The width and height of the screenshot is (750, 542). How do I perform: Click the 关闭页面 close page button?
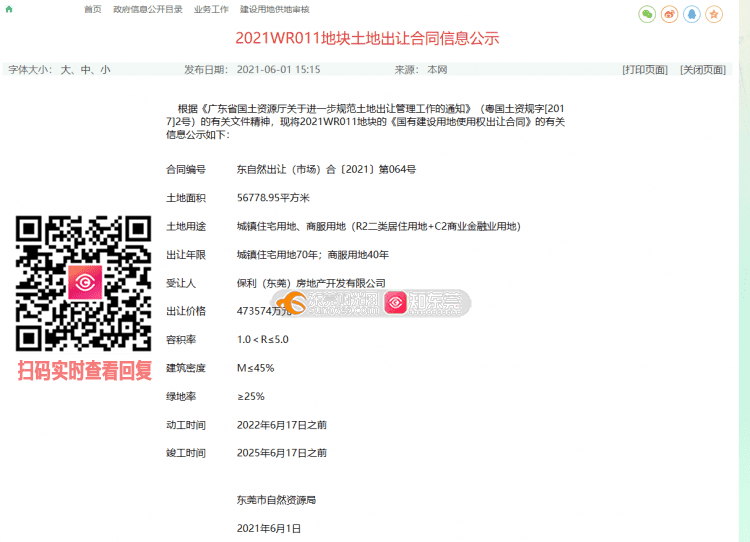702,70
